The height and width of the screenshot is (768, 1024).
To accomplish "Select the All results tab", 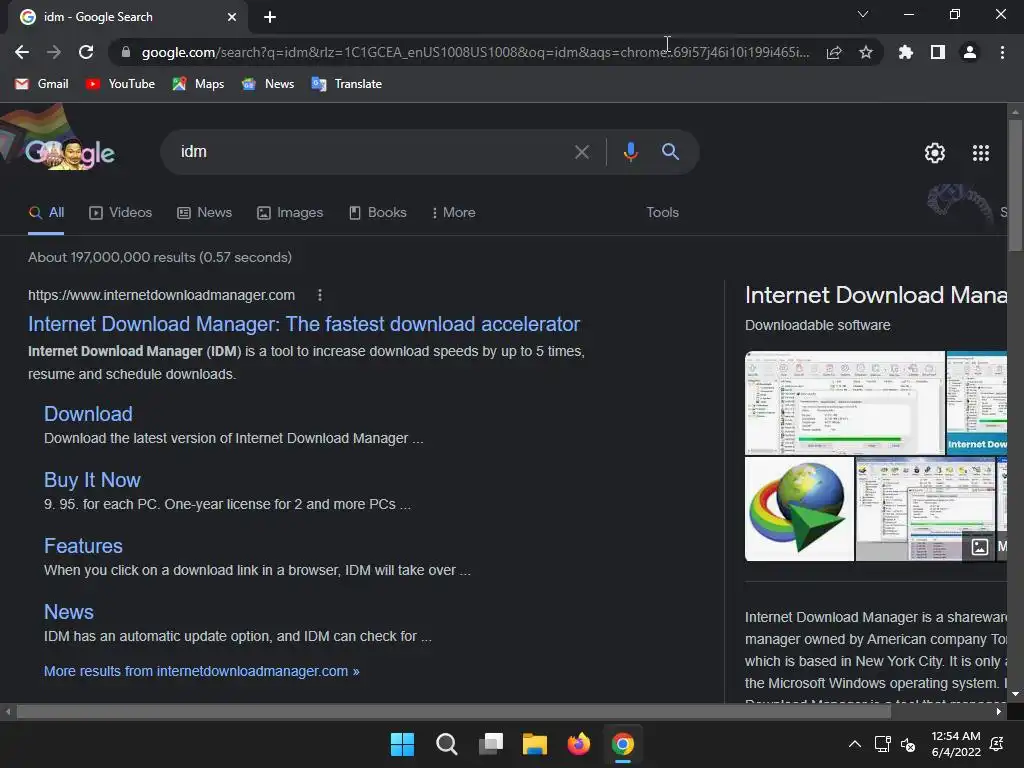I will click(46, 212).
